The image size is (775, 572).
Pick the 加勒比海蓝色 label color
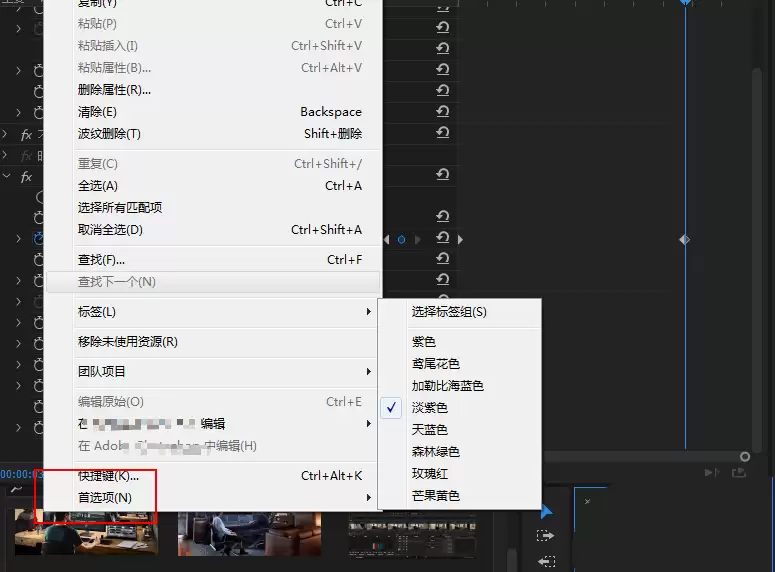tap(460, 386)
